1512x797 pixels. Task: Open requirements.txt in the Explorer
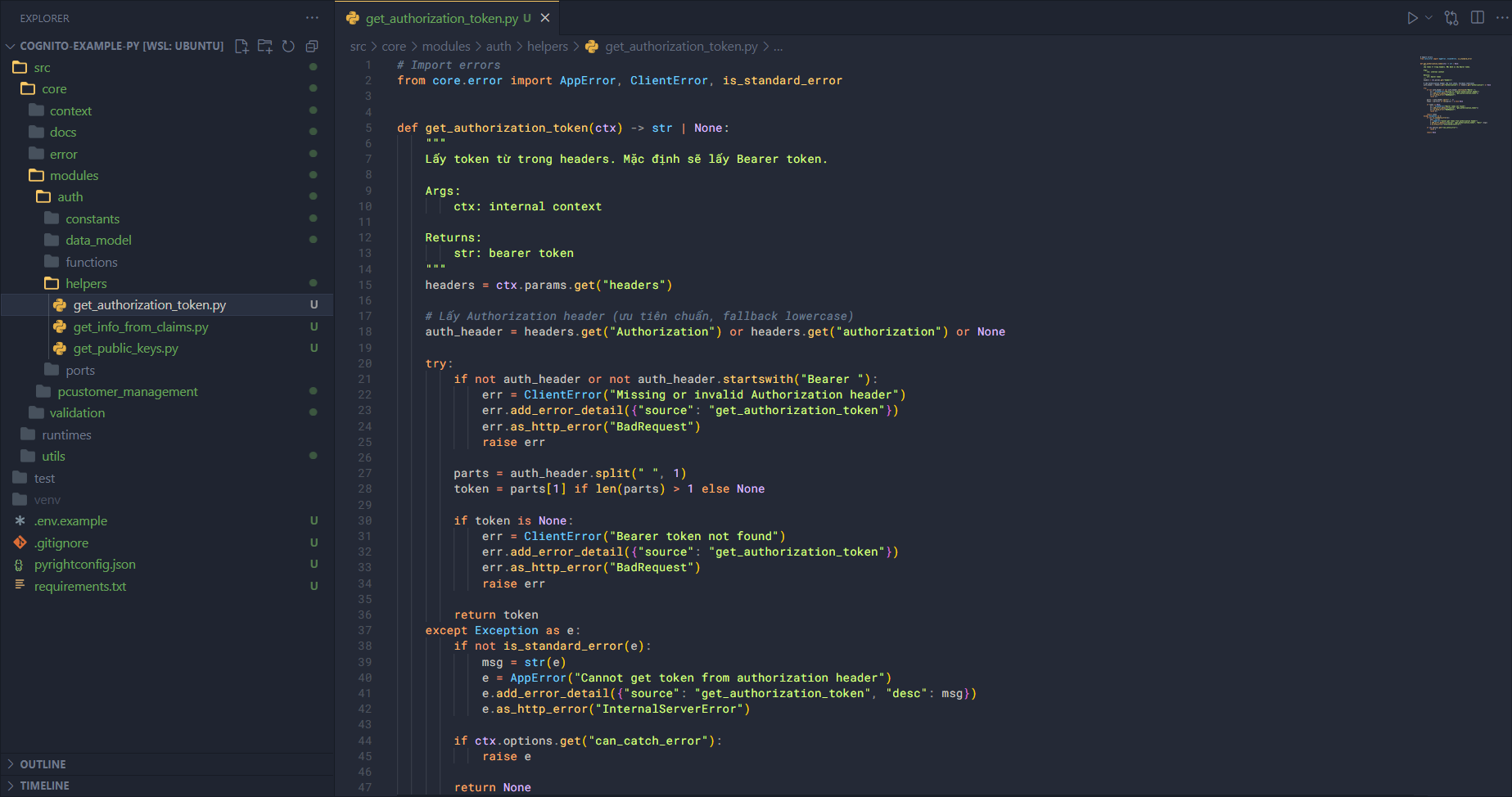click(80, 587)
